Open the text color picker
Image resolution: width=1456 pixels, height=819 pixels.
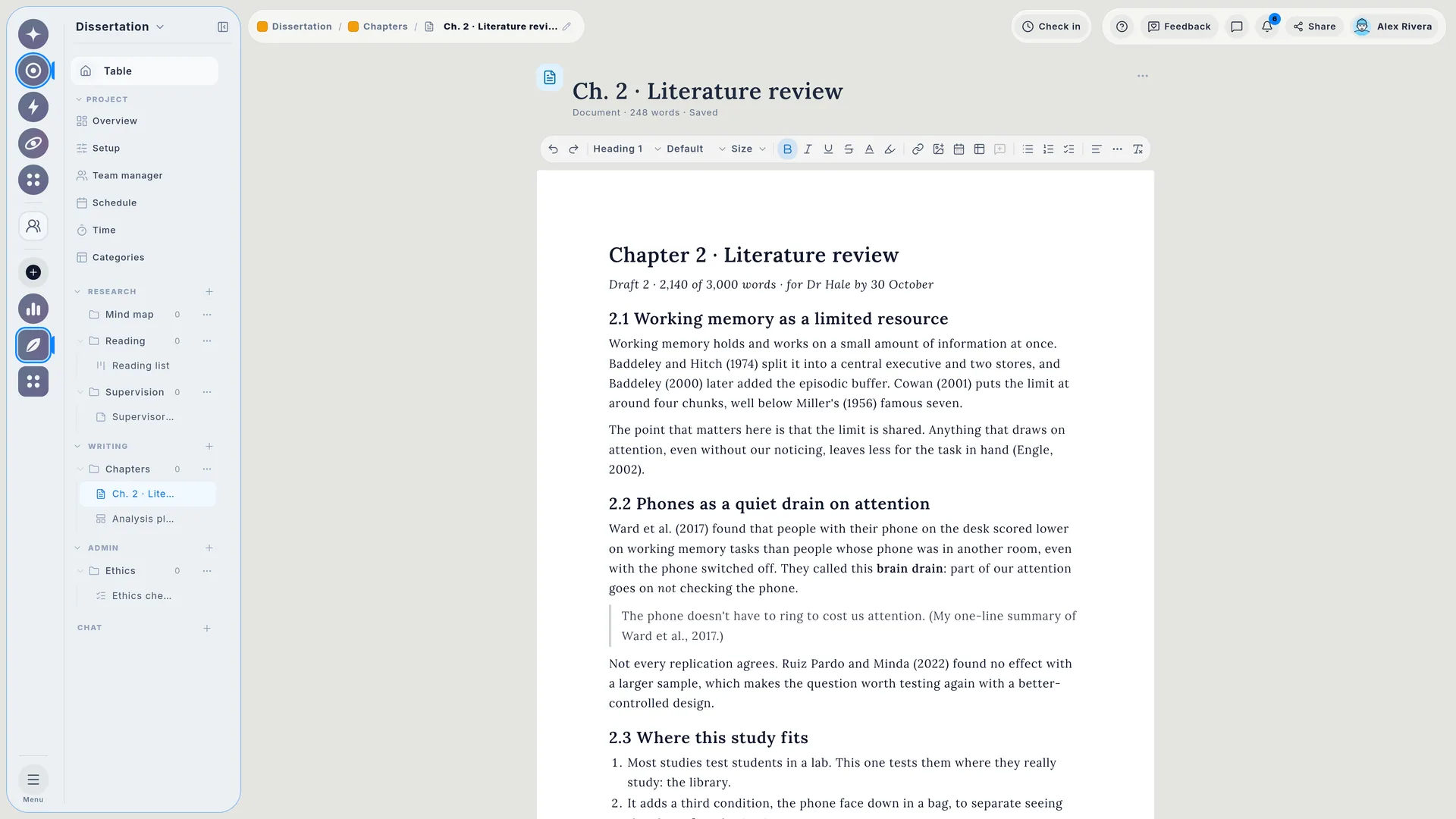pyautogui.click(x=869, y=149)
